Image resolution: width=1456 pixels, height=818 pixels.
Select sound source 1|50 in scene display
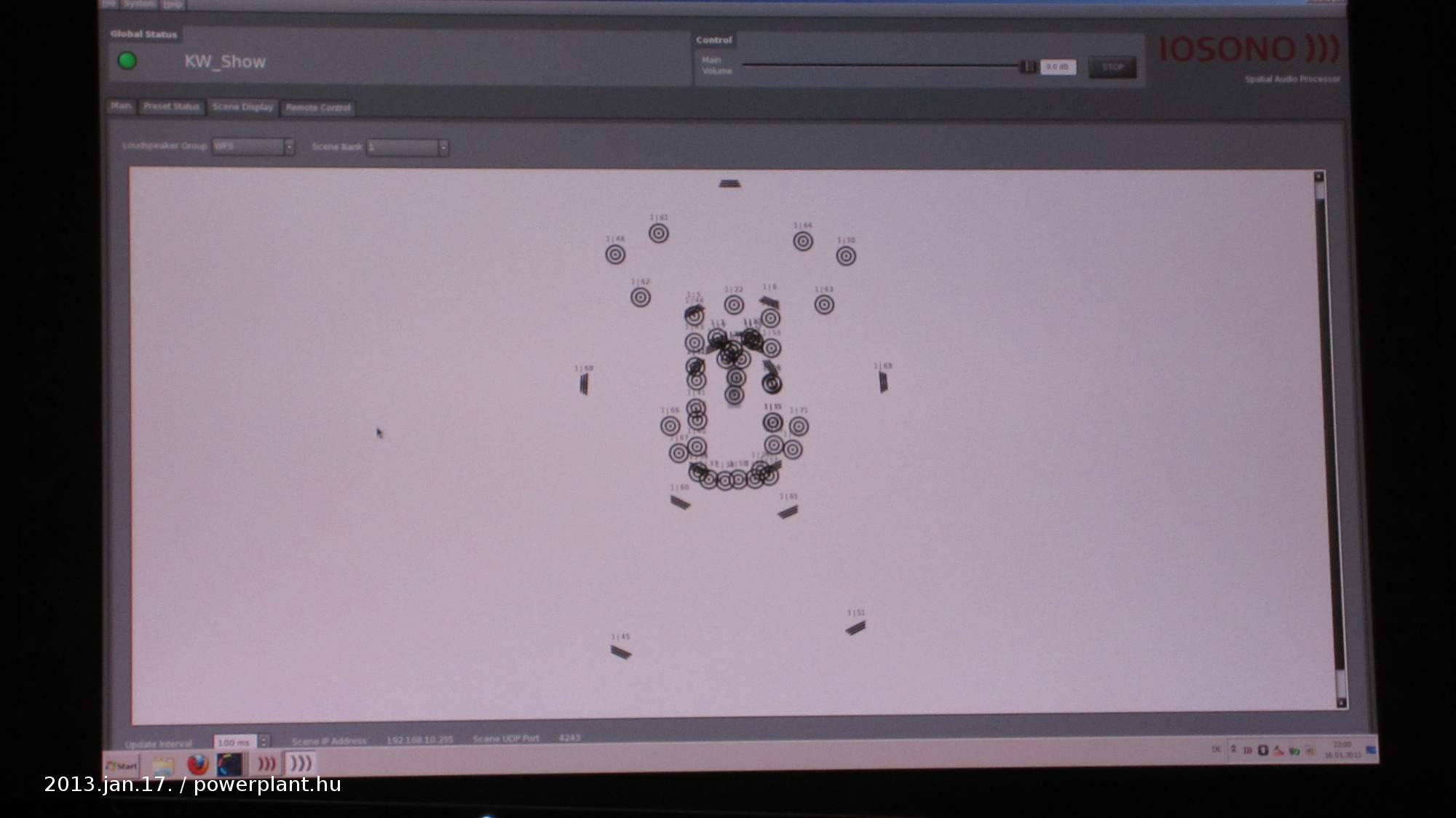845,256
